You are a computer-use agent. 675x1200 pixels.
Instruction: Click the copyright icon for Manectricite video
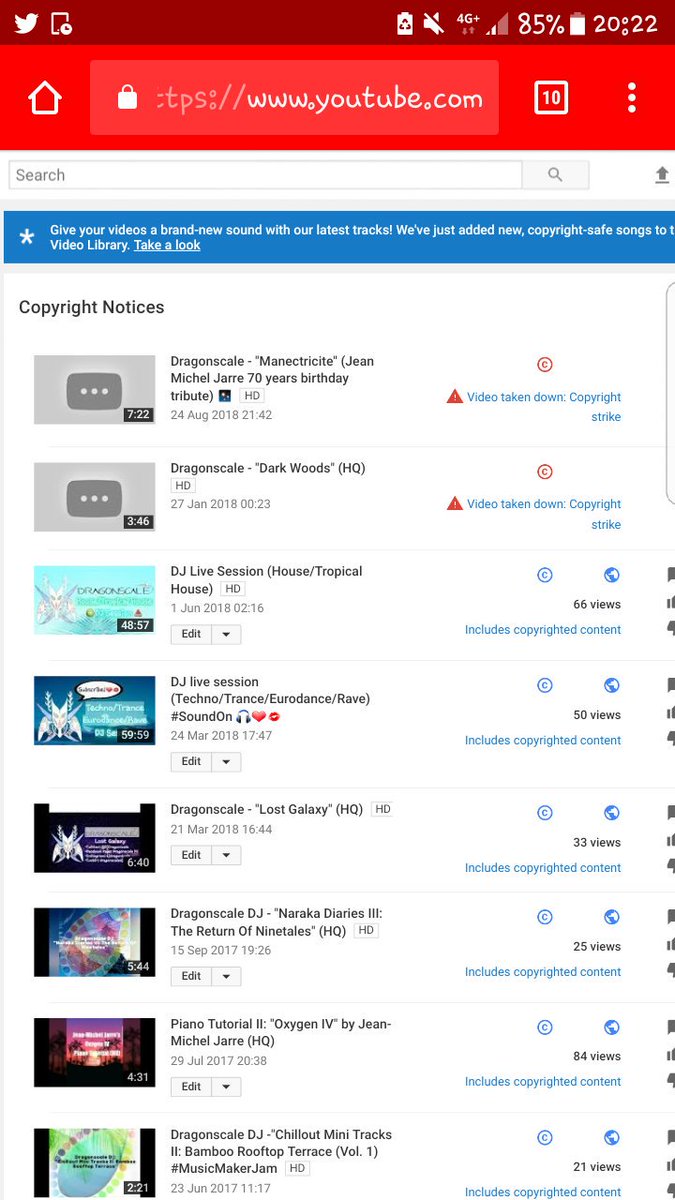tap(545, 364)
